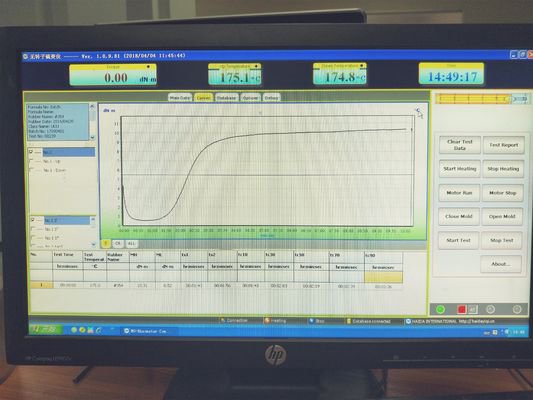This screenshot has width=533, height=400.
Task: Click up arrow of lower curve list
Action: [93, 220]
